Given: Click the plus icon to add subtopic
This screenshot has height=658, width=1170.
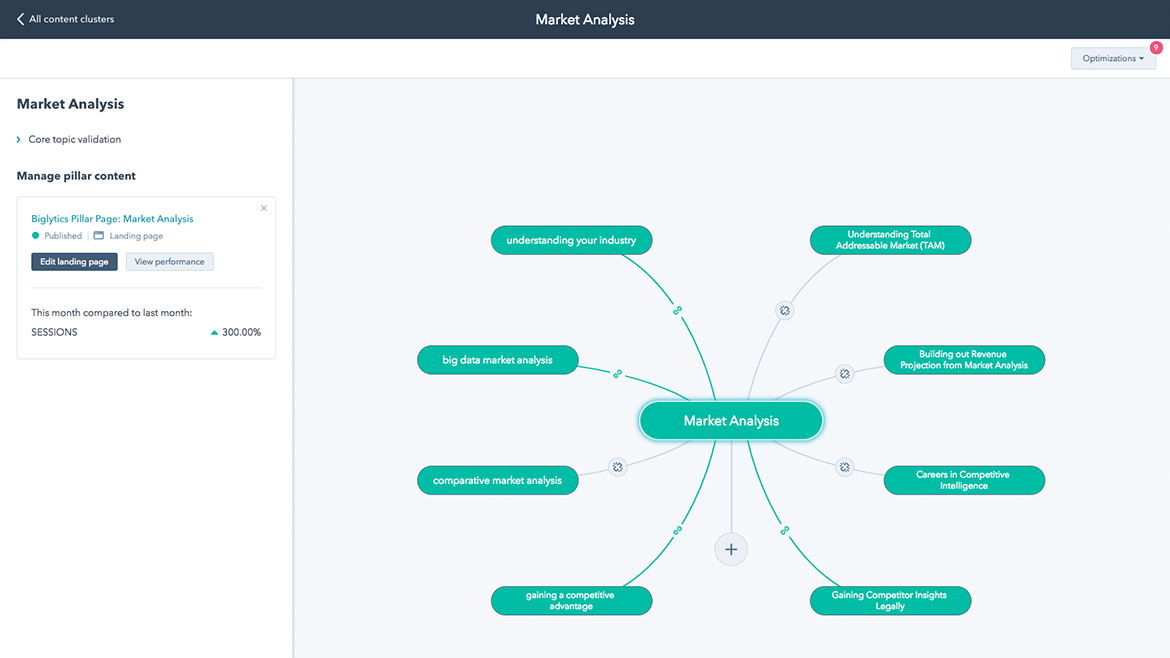Looking at the screenshot, I should pos(731,549).
